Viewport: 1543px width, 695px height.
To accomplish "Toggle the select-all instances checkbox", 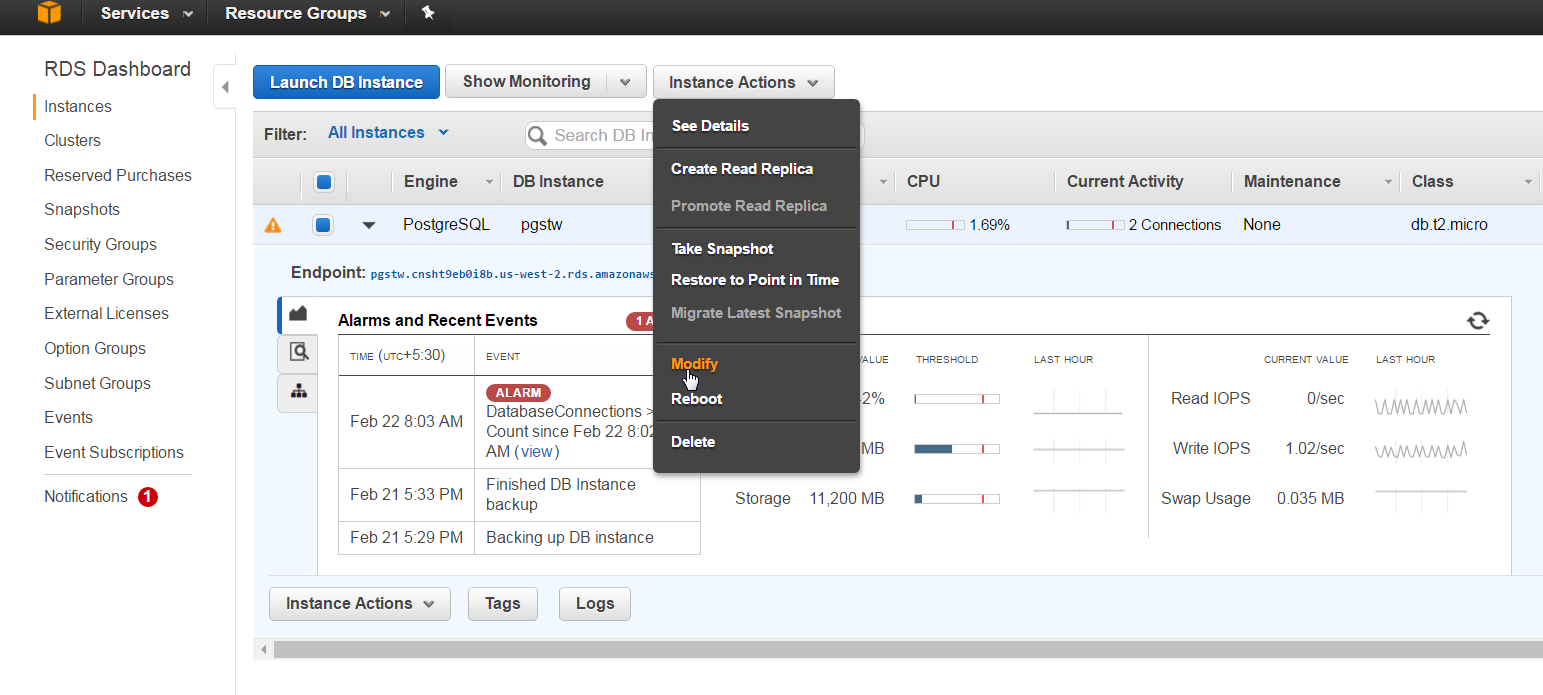I will 323,182.
